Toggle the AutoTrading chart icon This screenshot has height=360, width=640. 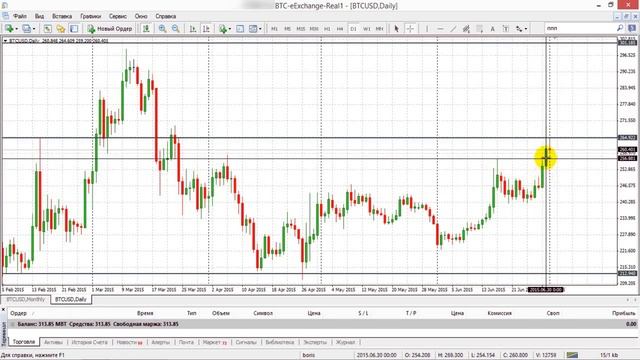click(146, 29)
